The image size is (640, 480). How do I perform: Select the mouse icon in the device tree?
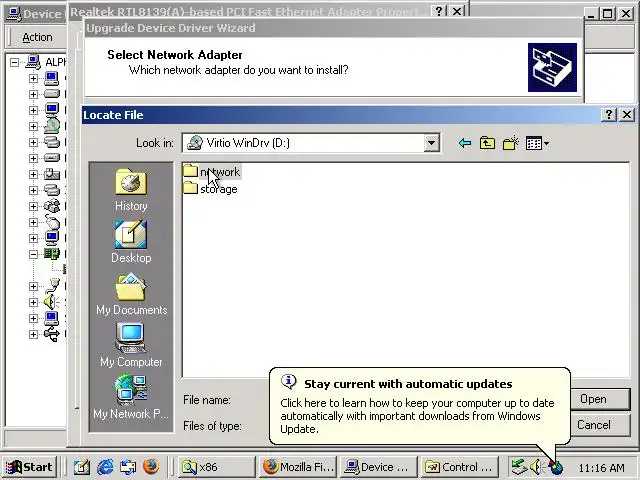[52, 222]
